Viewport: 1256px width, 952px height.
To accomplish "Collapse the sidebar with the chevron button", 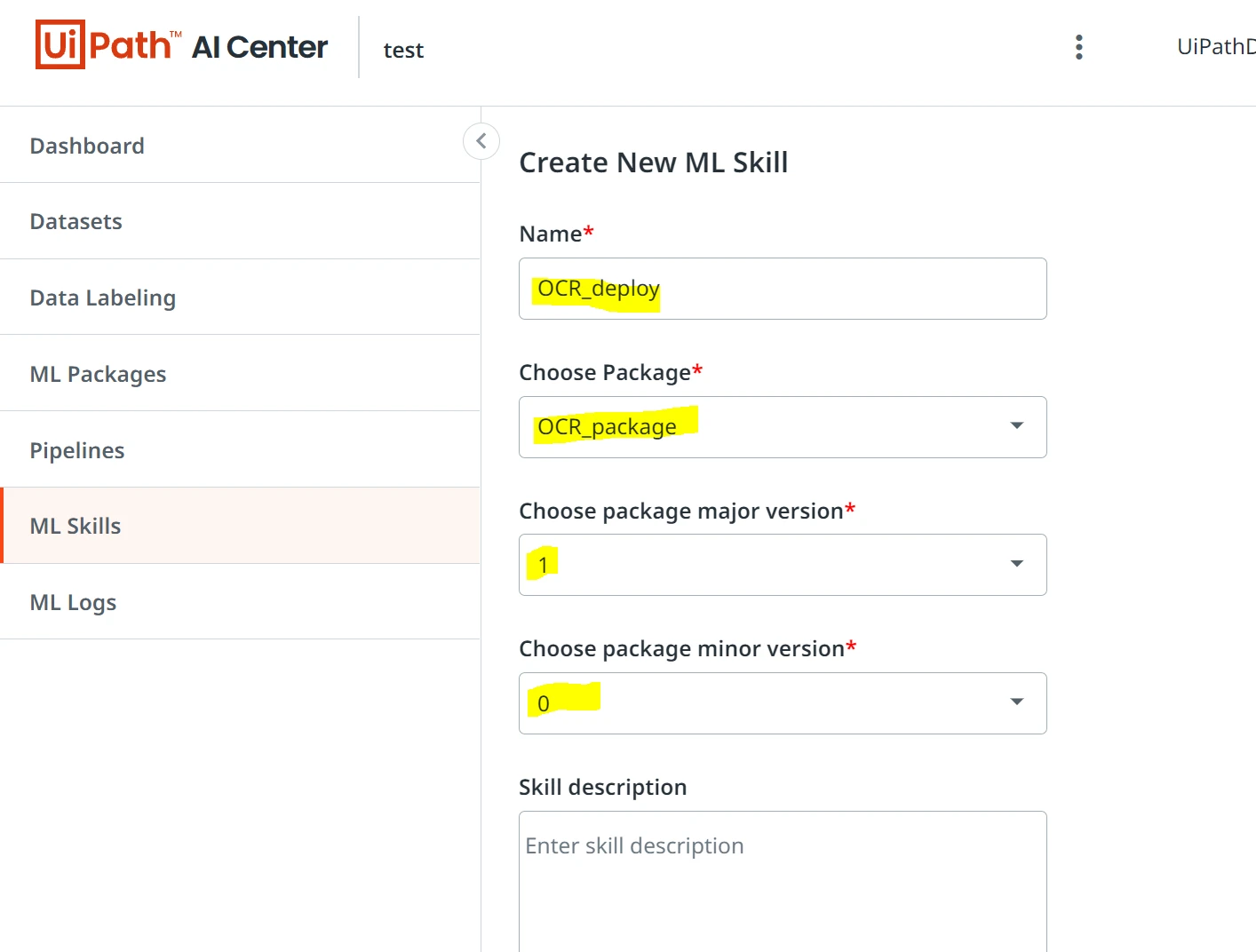I will tap(481, 140).
